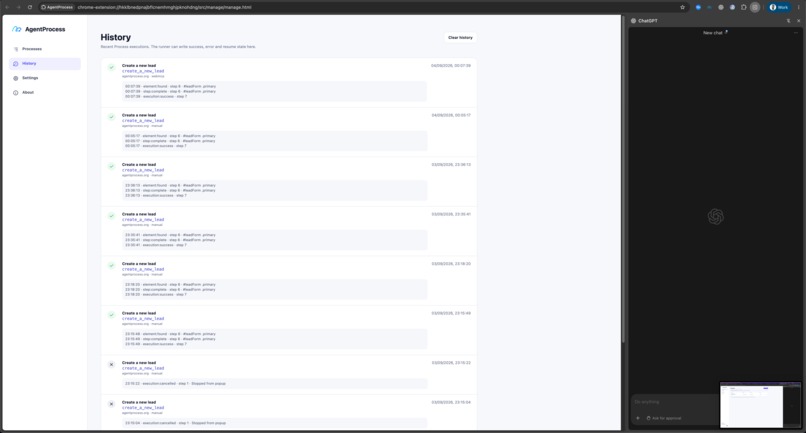Bookmark this page with the star icon
806x433 pixels.
(683, 7)
